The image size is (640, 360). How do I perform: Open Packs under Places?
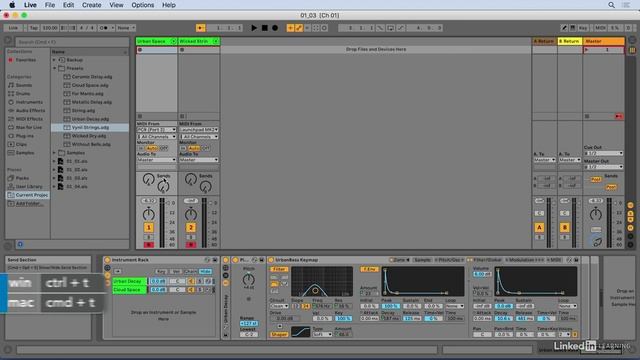tap(22, 178)
